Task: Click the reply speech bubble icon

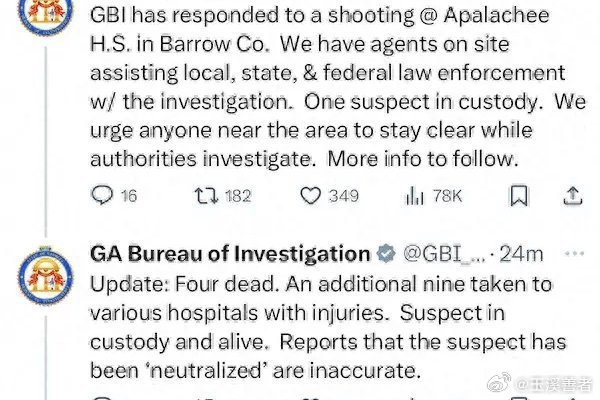Action: [102, 195]
